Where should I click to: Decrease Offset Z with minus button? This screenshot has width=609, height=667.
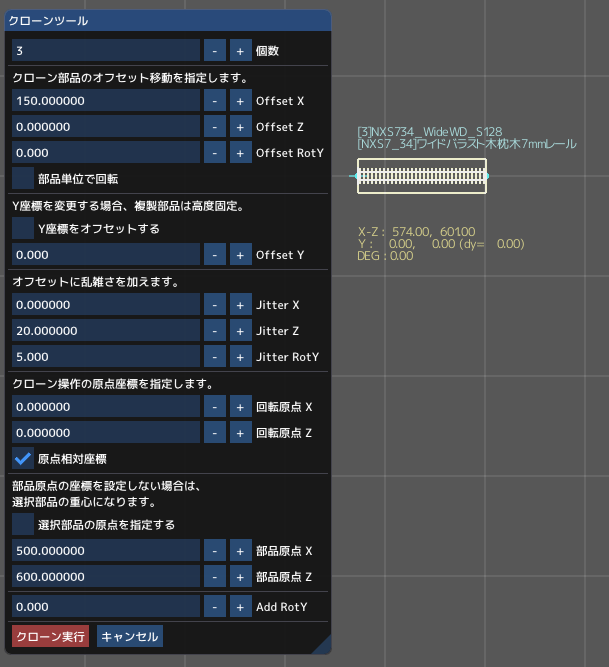point(215,127)
